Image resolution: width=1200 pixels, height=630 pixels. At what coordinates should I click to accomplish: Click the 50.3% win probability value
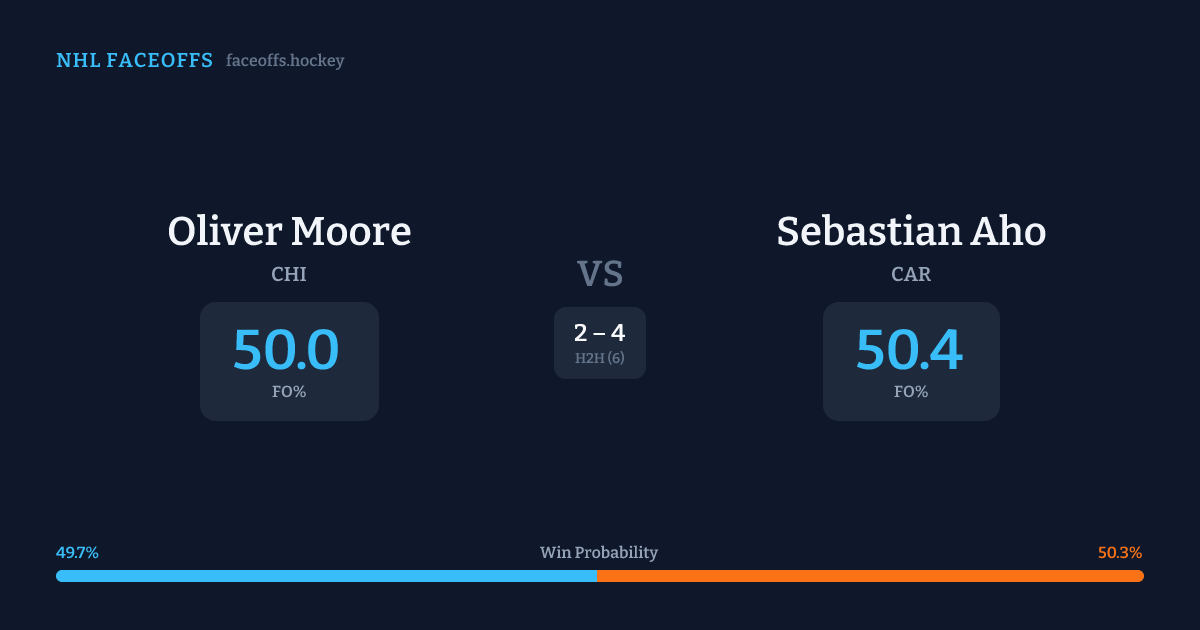(x=1120, y=553)
